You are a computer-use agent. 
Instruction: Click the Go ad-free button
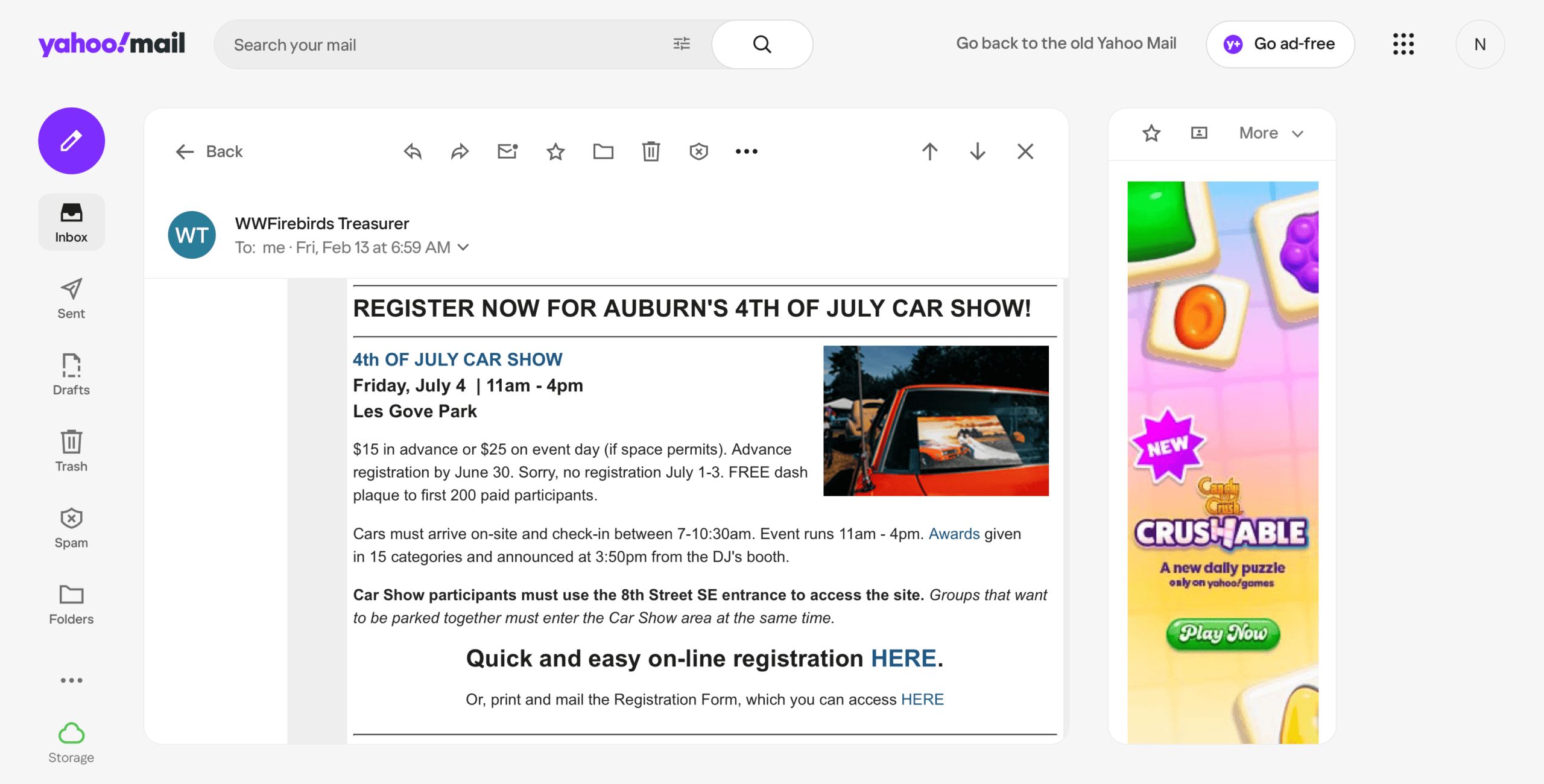(1280, 44)
